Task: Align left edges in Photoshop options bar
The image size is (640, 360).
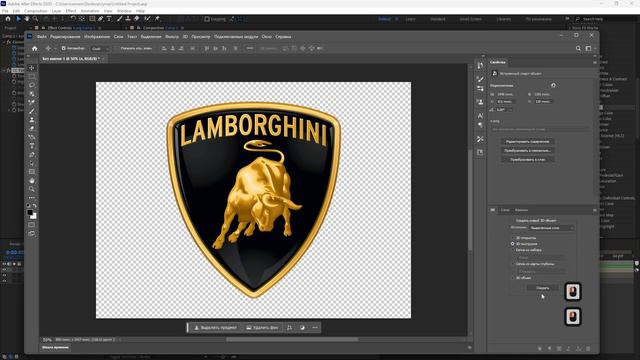Action: point(164,48)
